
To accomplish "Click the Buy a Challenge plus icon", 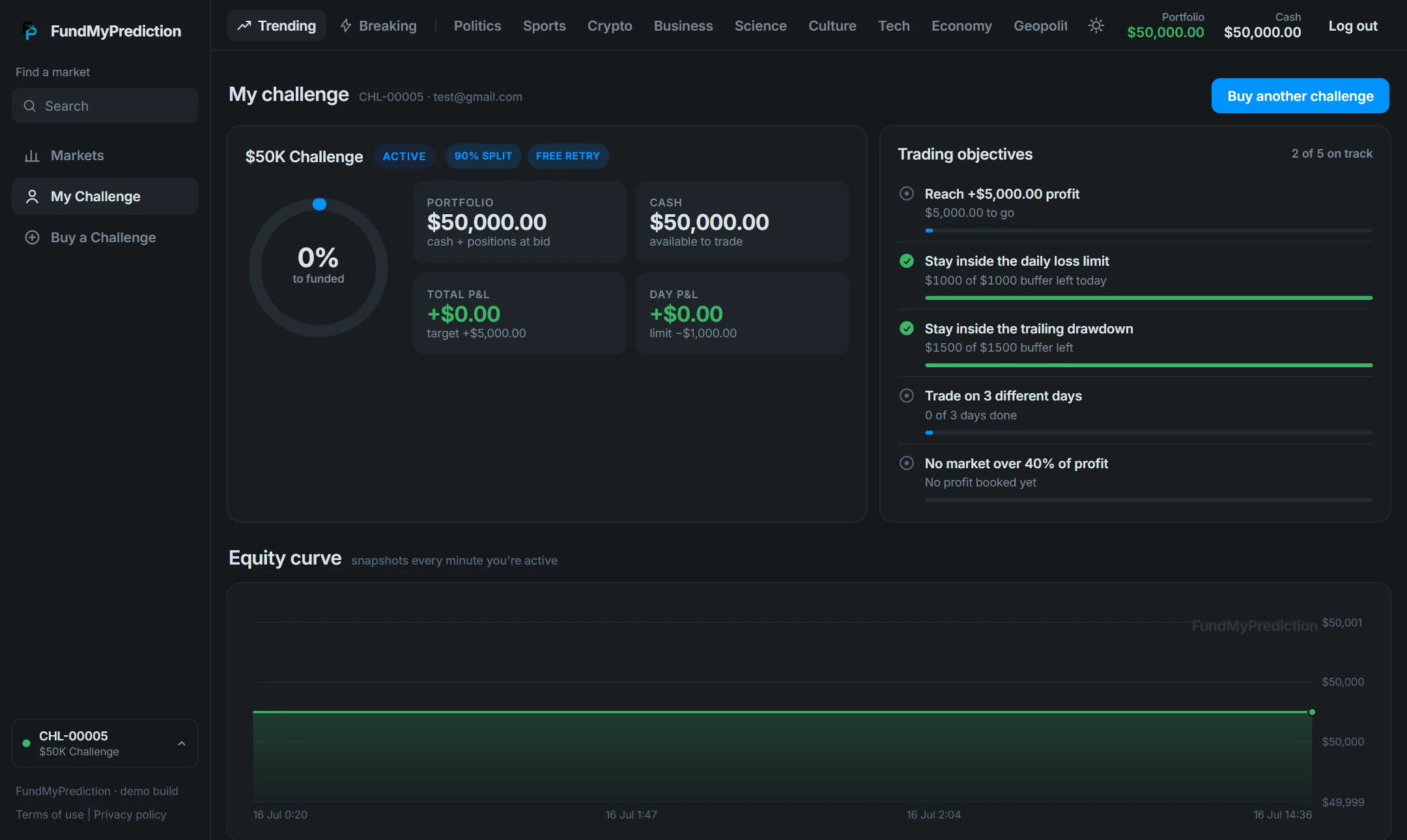I will [x=32, y=238].
